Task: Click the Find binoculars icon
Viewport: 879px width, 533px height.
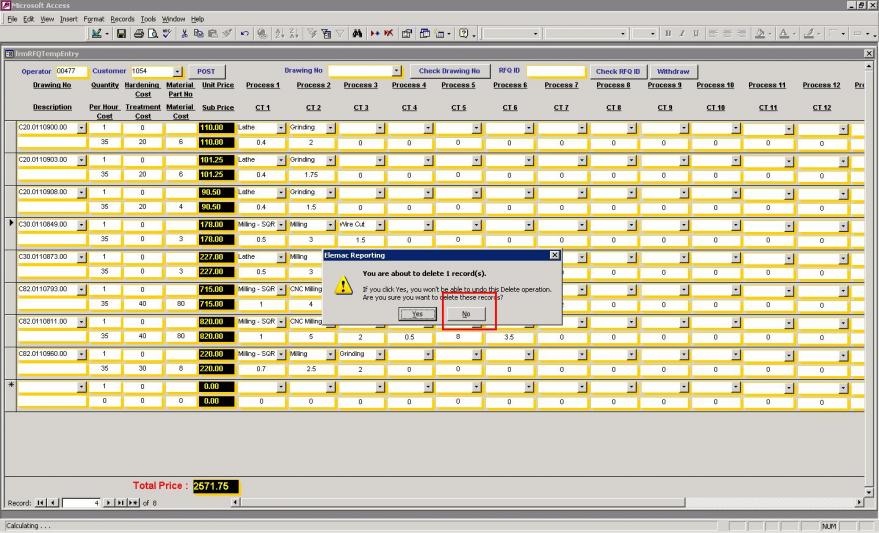Action: coord(356,34)
